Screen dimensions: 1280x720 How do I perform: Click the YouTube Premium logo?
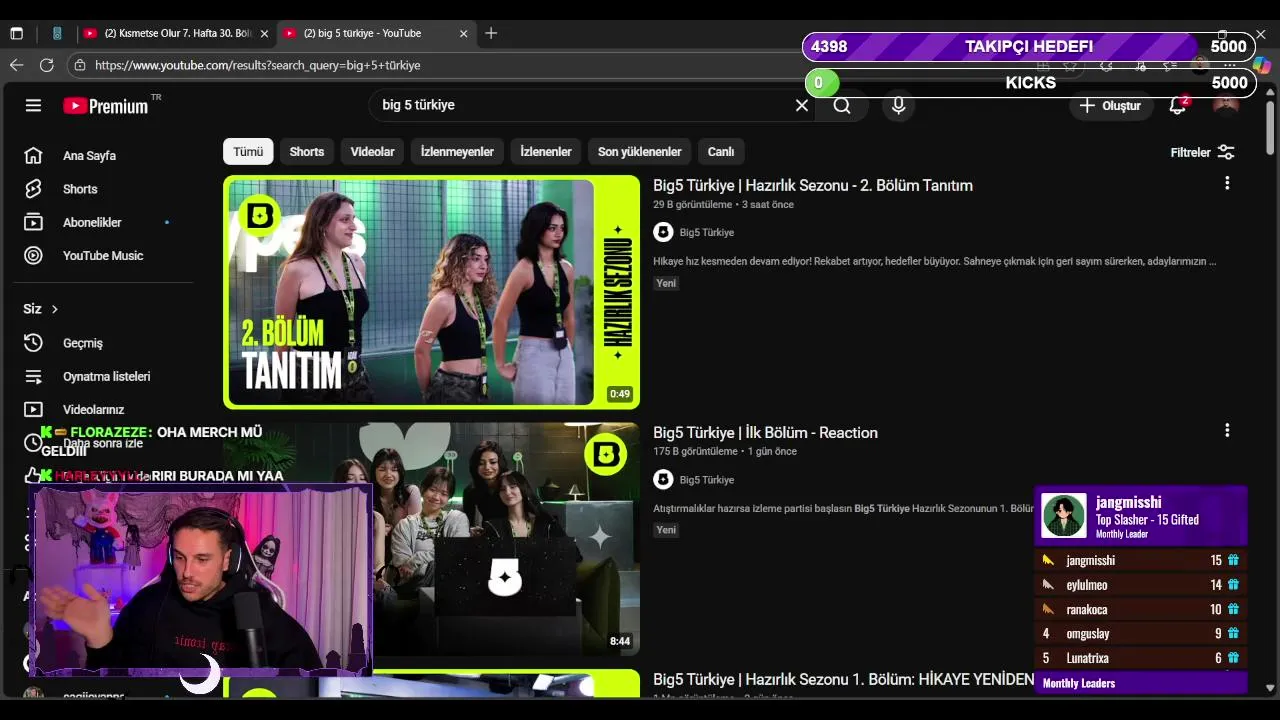click(106, 105)
